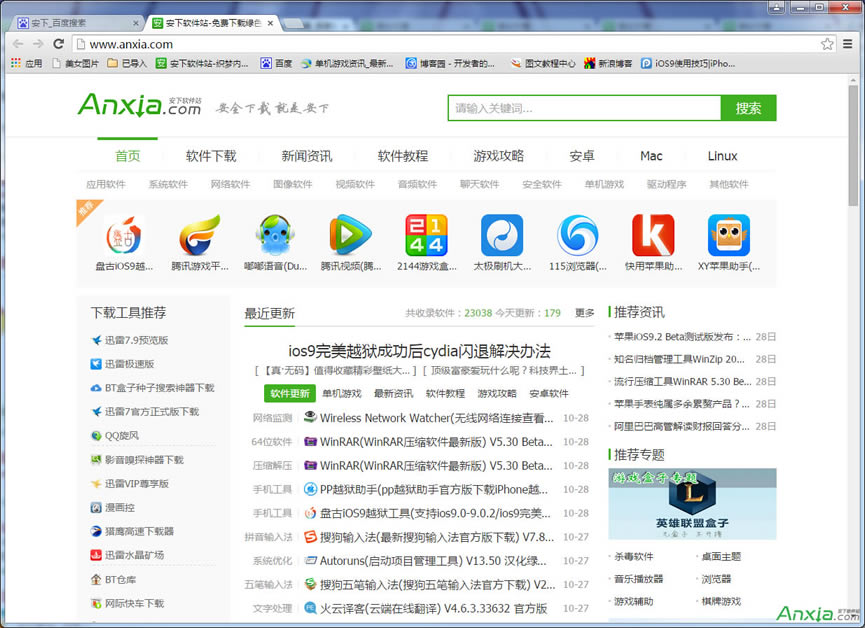
Task: Reload the page with the refresh icon
Action: (x=58, y=44)
